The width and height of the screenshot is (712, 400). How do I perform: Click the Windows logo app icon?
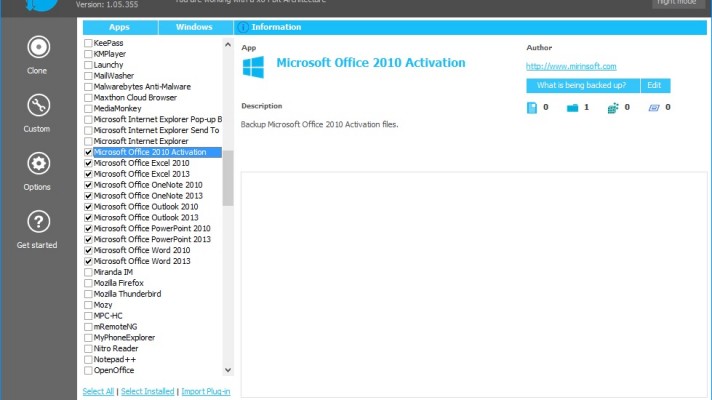click(253, 67)
